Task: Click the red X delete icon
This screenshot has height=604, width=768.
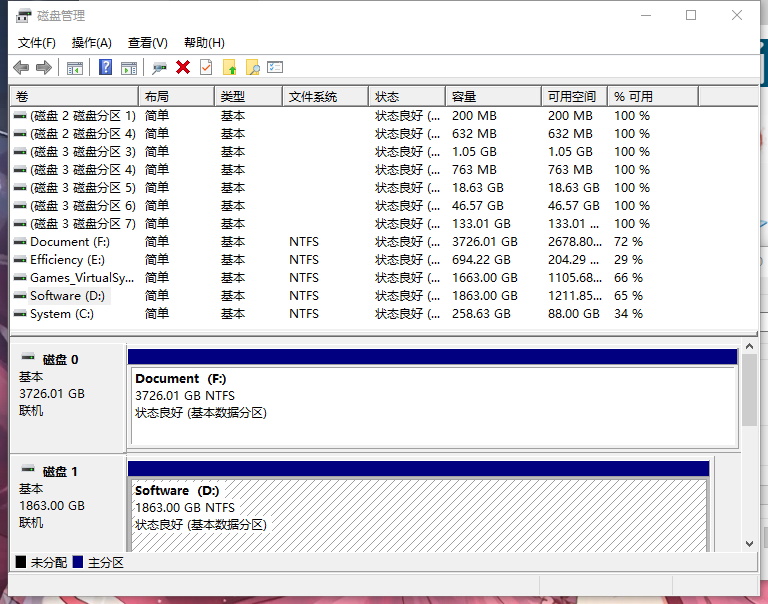Action: tap(183, 67)
